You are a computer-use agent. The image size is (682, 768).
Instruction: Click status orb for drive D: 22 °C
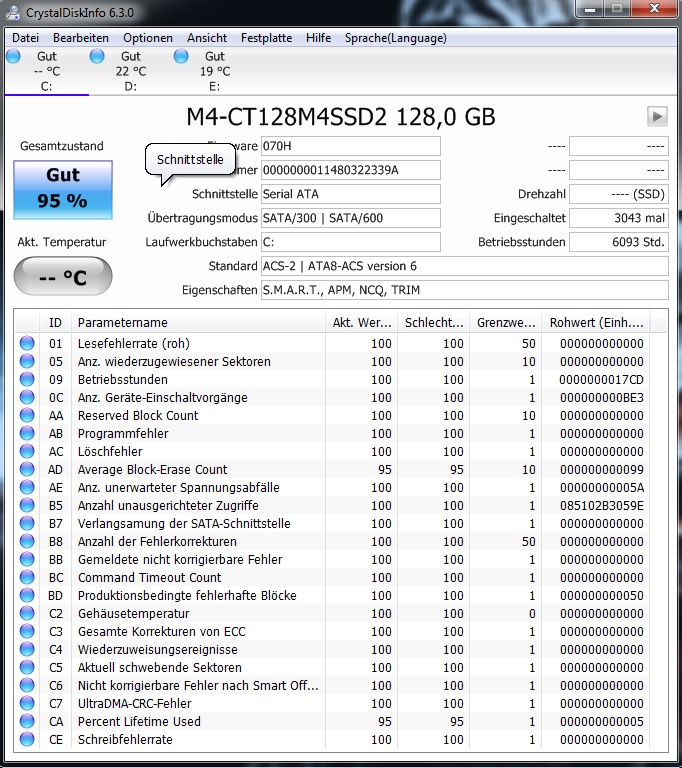point(97,56)
